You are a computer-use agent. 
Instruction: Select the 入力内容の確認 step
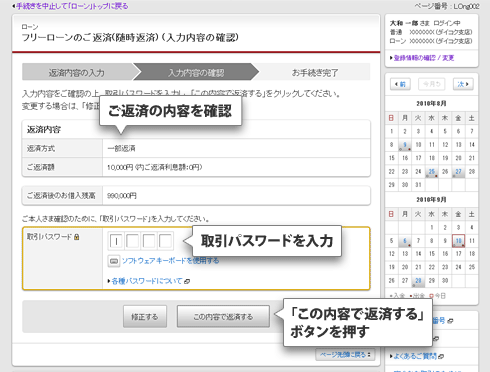click(196, 72)
